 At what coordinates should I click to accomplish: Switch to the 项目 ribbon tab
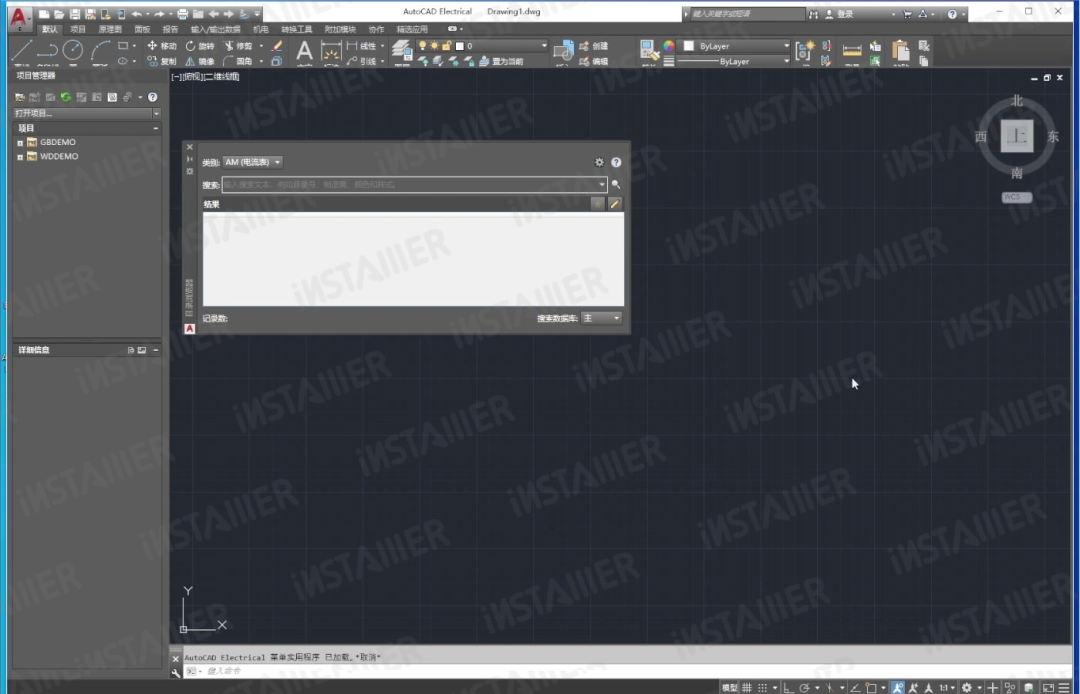pos(78,30)
